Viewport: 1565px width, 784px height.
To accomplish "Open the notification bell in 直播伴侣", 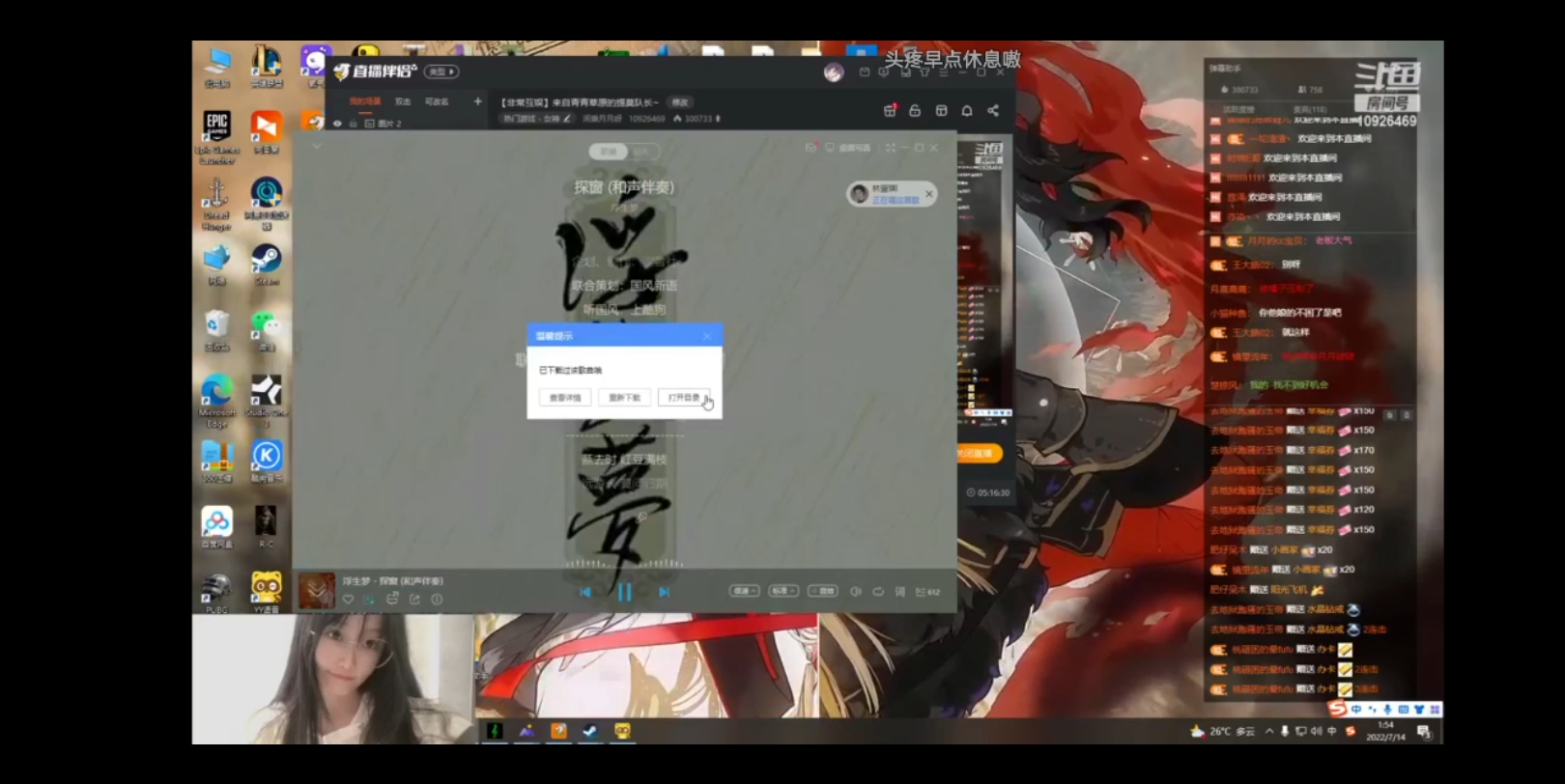I will coord(967,111).
